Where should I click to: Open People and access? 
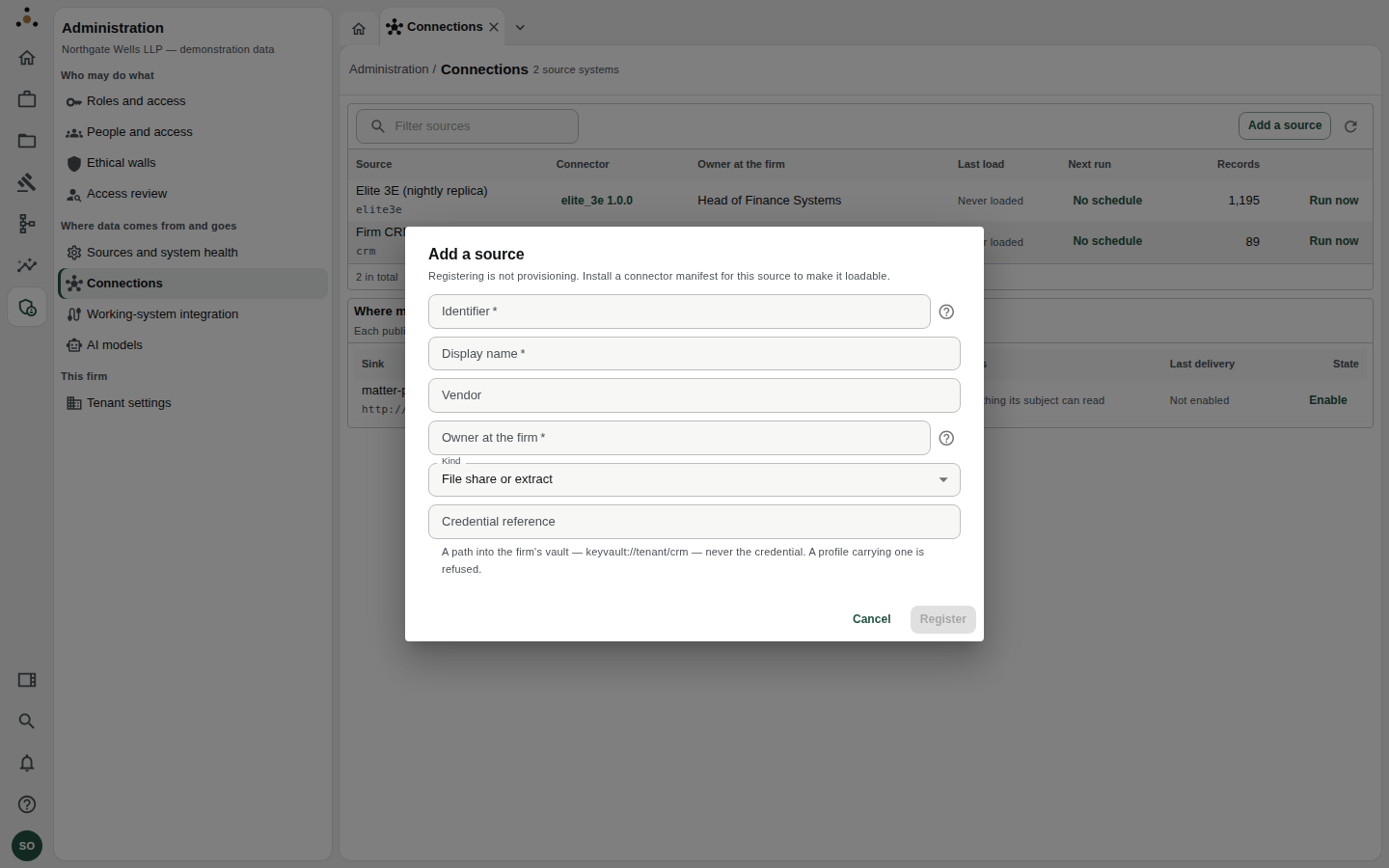point(193,132)
